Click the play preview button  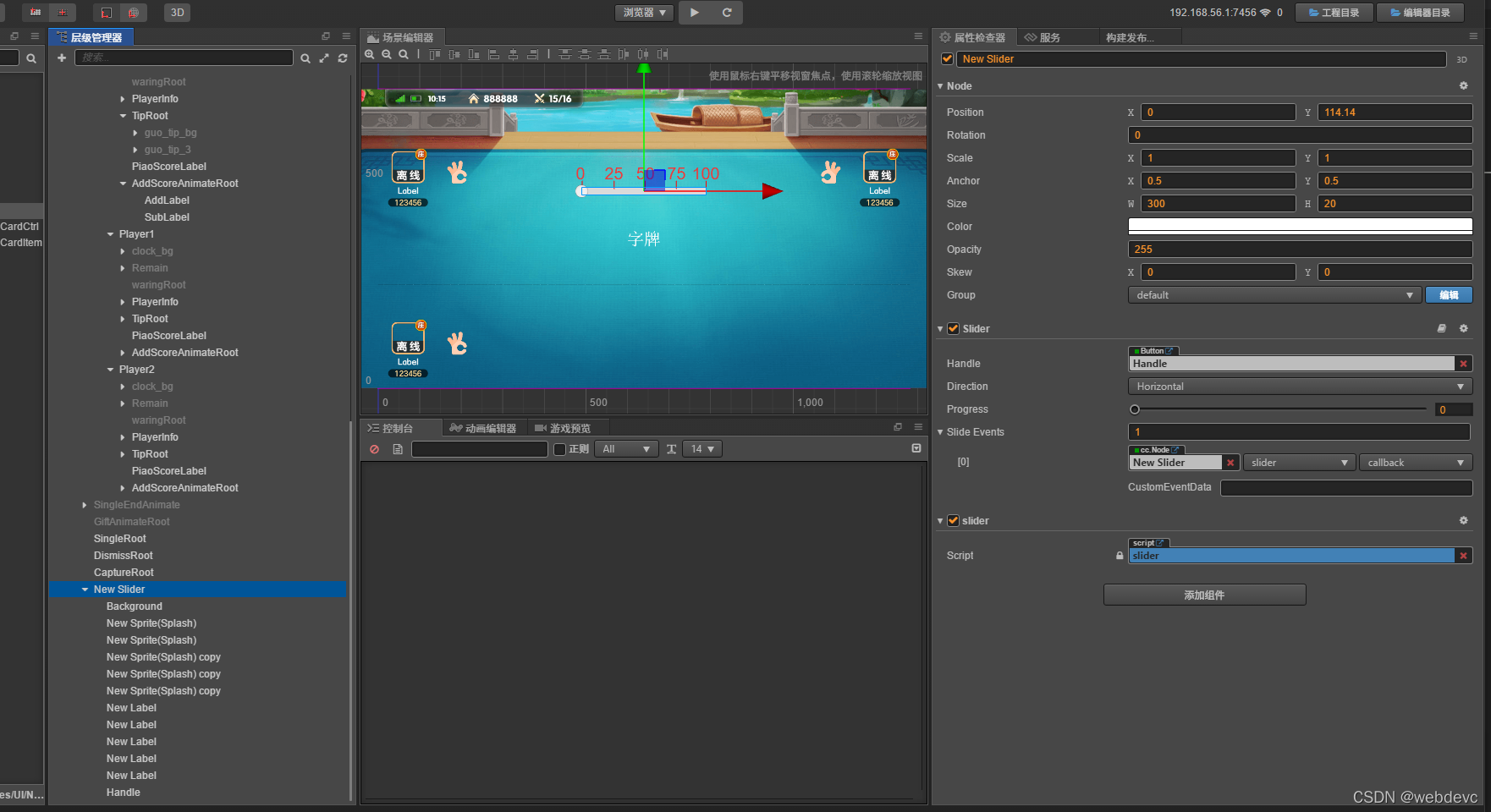[x=696, y=13]
